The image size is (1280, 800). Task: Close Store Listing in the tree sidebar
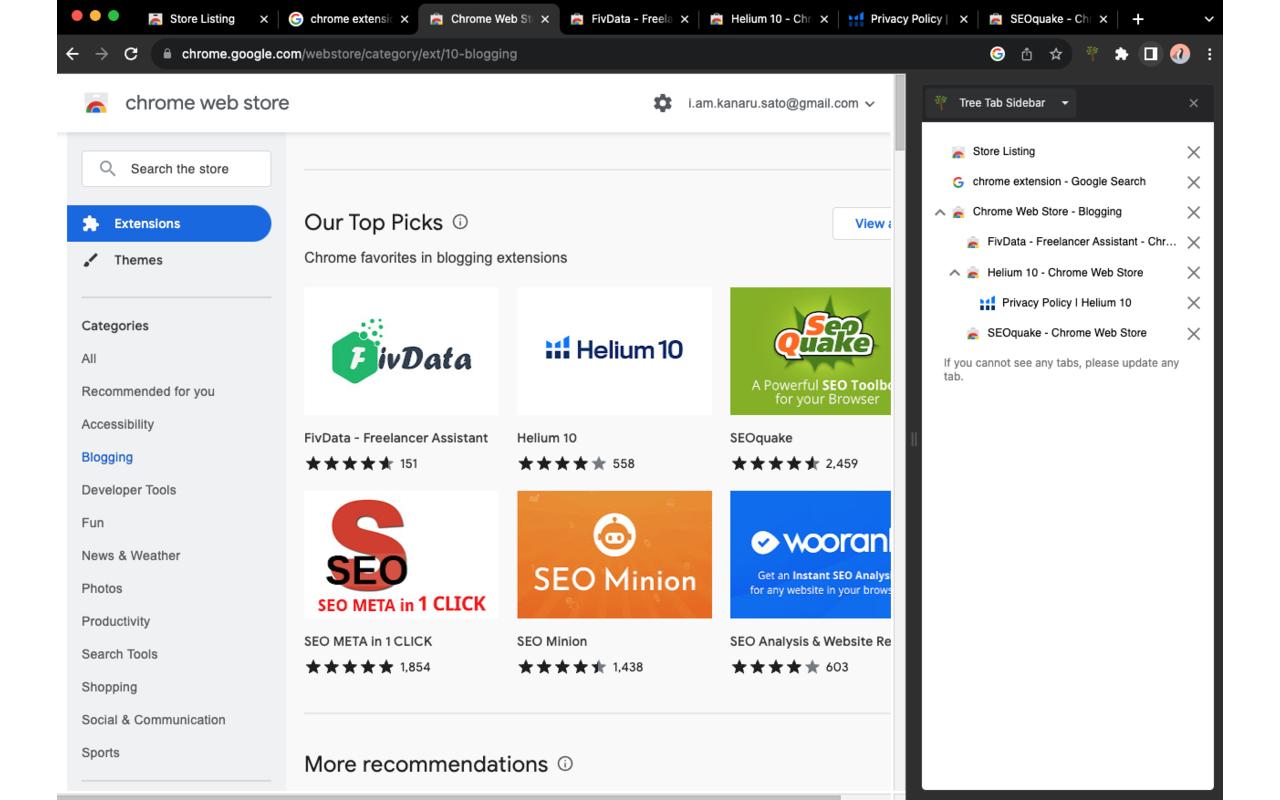[1193, 152]
